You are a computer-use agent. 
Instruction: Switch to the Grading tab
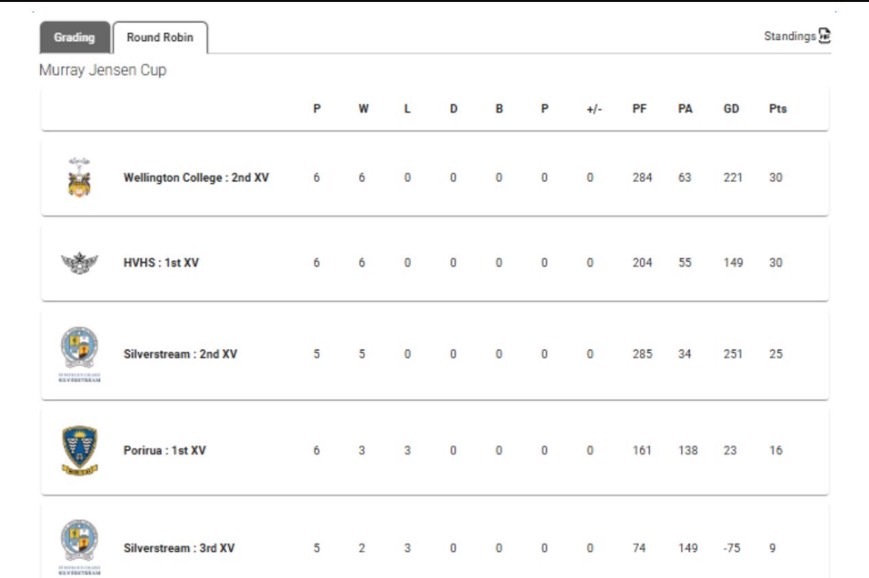click(75, 37)
